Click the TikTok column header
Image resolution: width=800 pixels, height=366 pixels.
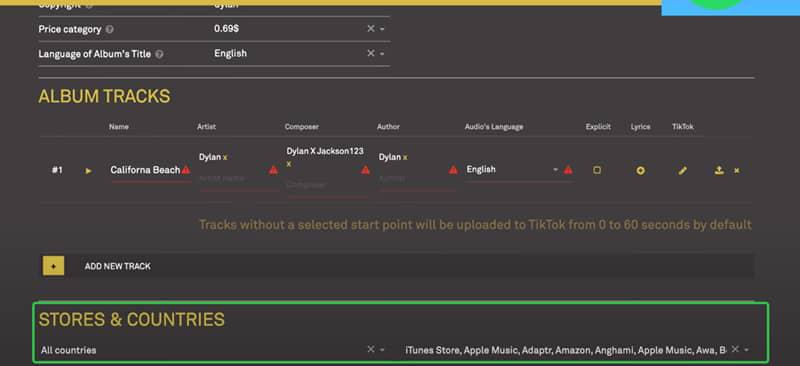point(683,127)
